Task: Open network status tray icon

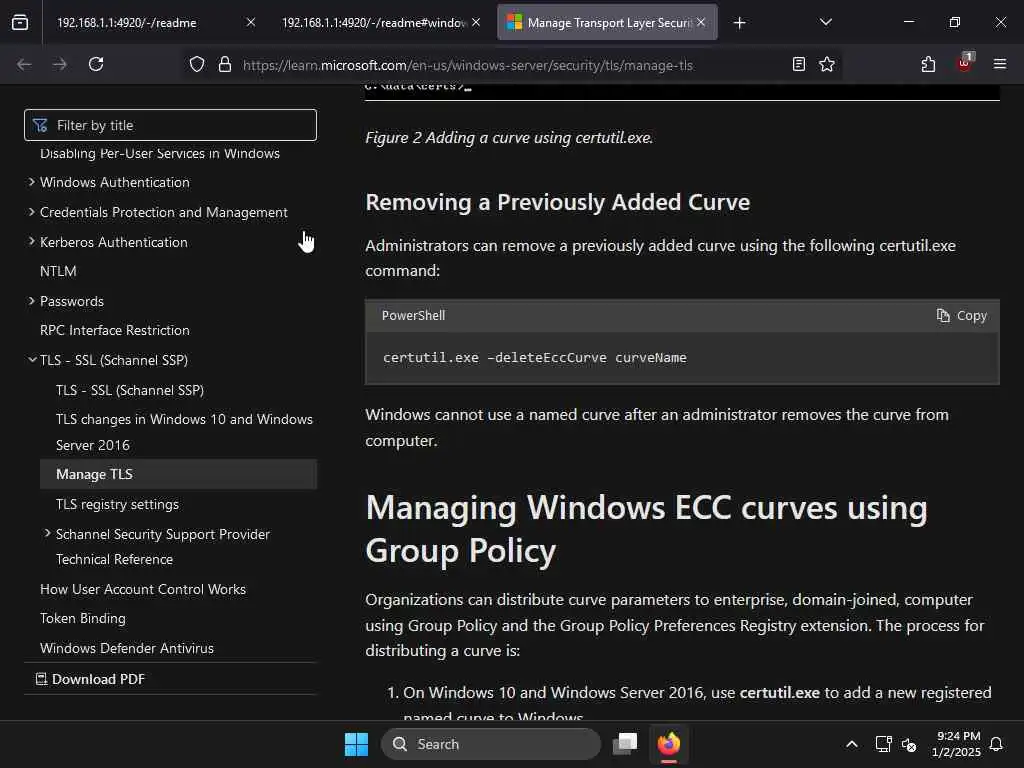Action: click(883, 744)
